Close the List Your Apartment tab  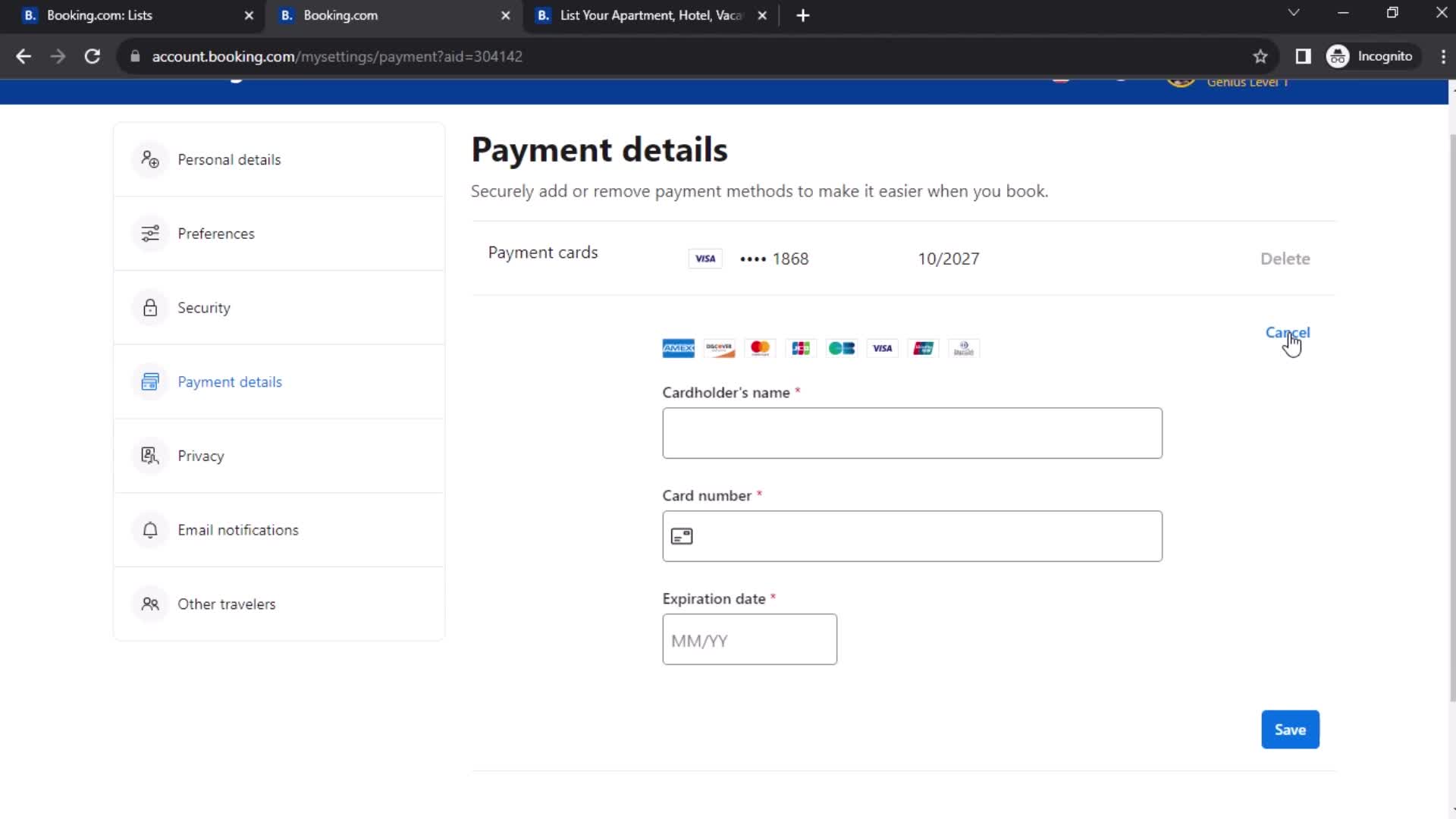tap(762, 15)
